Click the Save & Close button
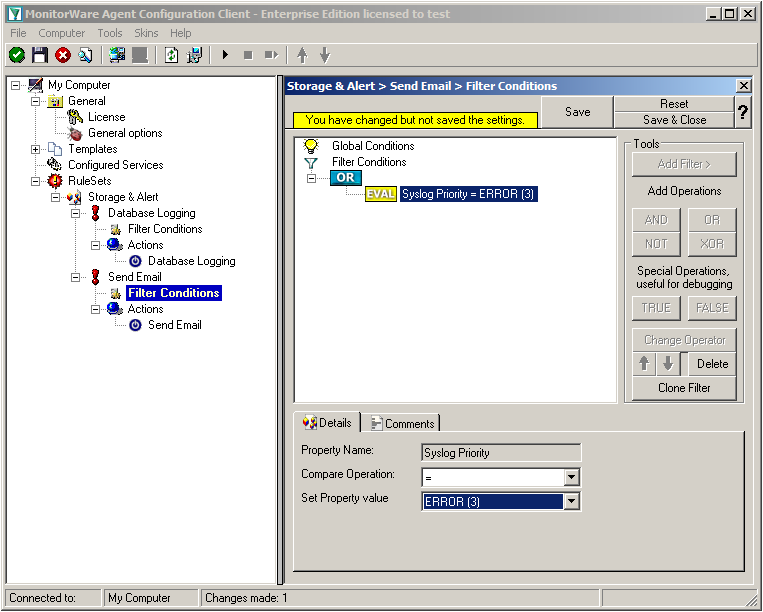This screenshot has width=763, height=612. [x=674, y=120]
